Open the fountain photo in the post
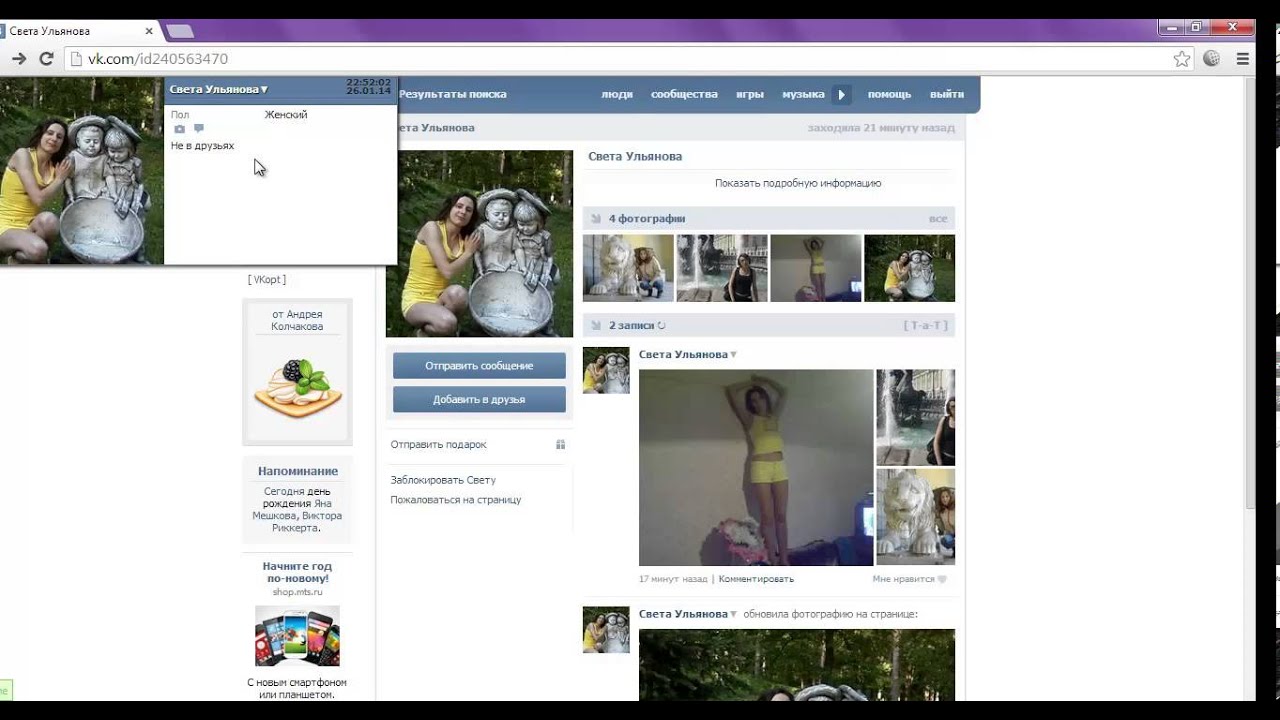This screenshot has width=1280, height=720. [x=916, y=417]
